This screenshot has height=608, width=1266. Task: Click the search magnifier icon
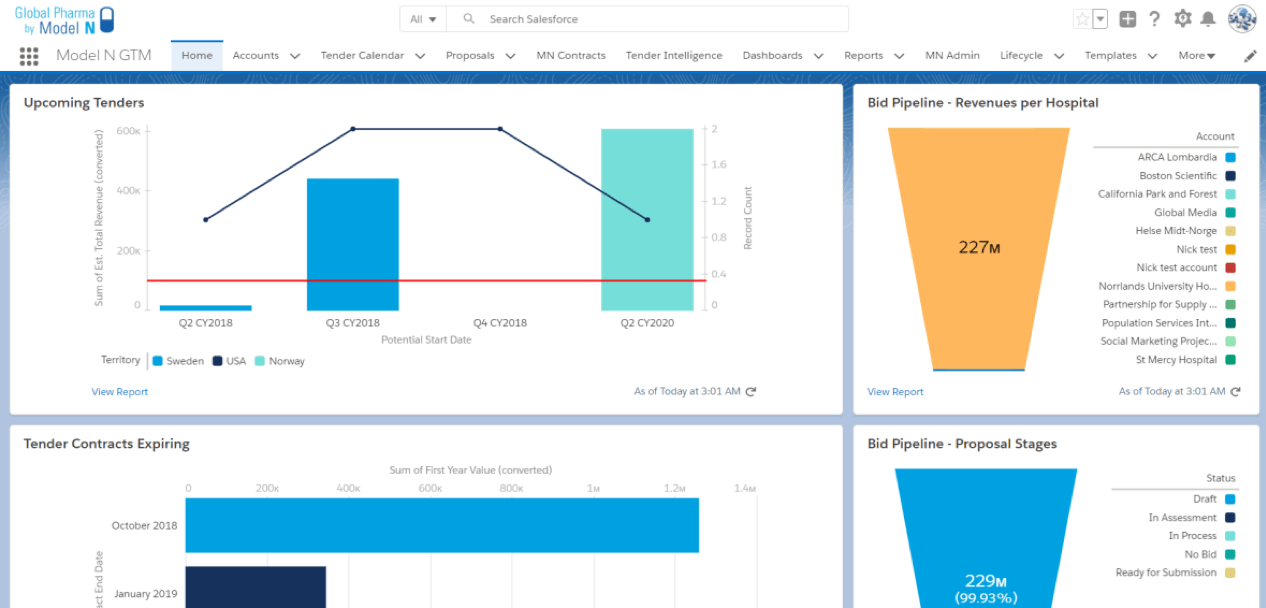[469, 19]
